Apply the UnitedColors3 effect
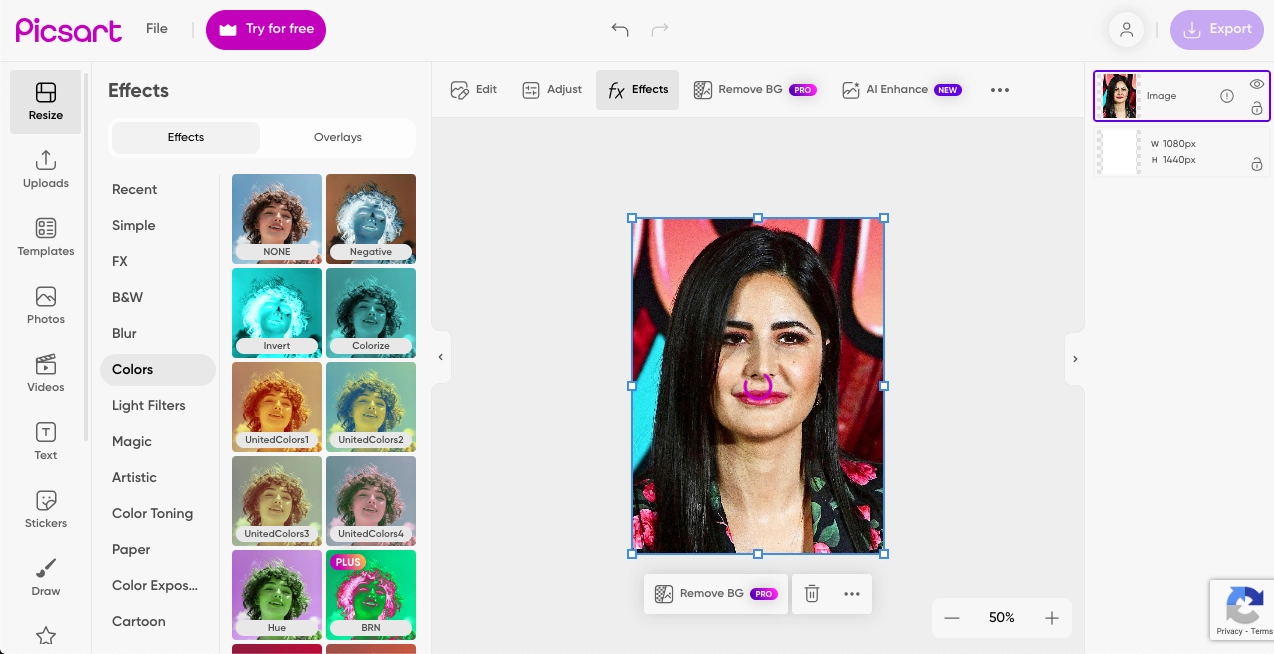 [277, 501]
